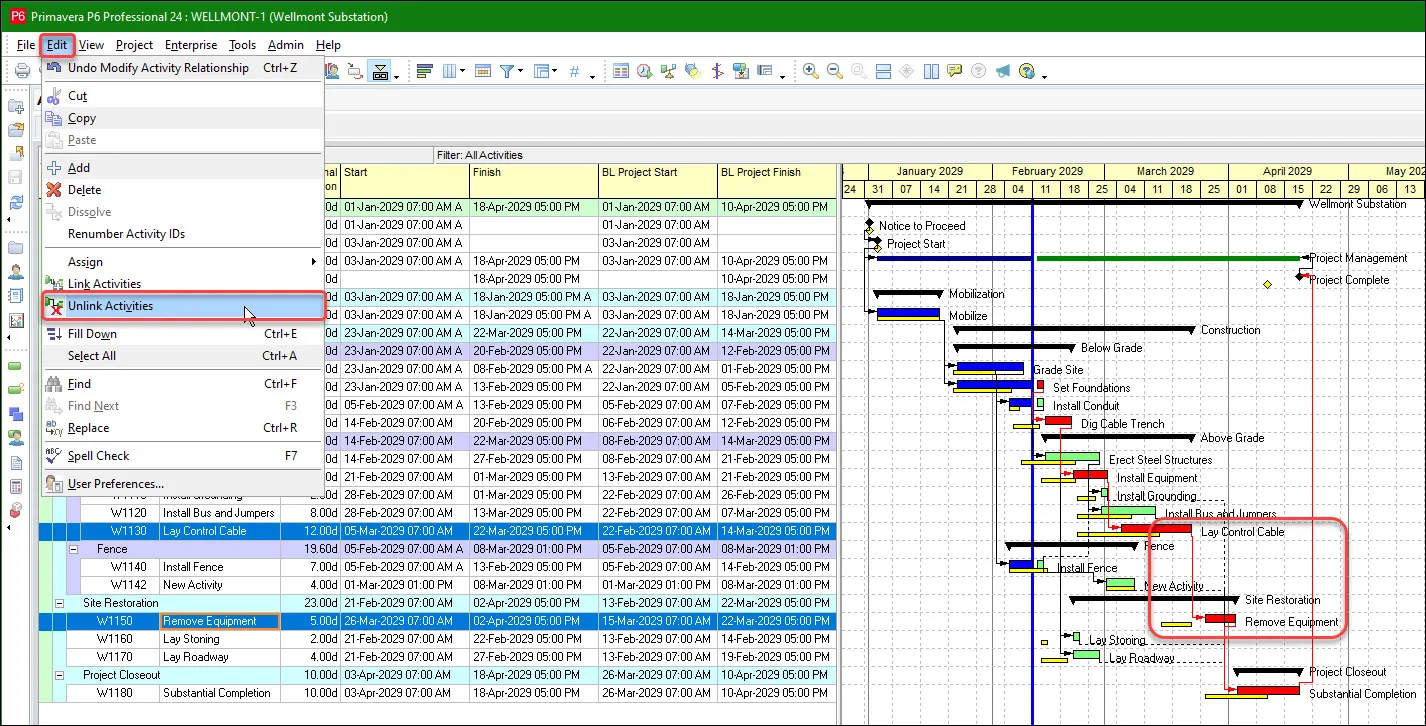Click the Projects folder sidebar icon
1426x726 pixels.
click(16, 248)
